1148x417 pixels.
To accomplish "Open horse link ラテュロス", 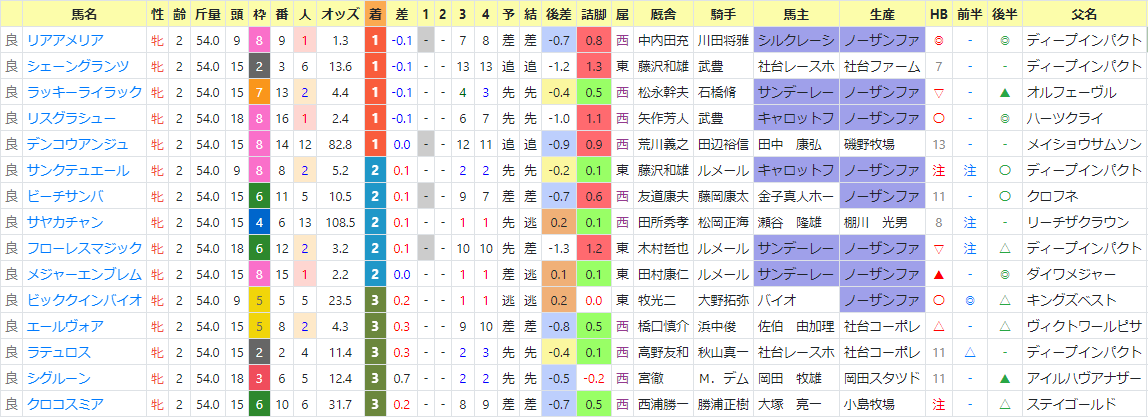I will pos(59,352).
